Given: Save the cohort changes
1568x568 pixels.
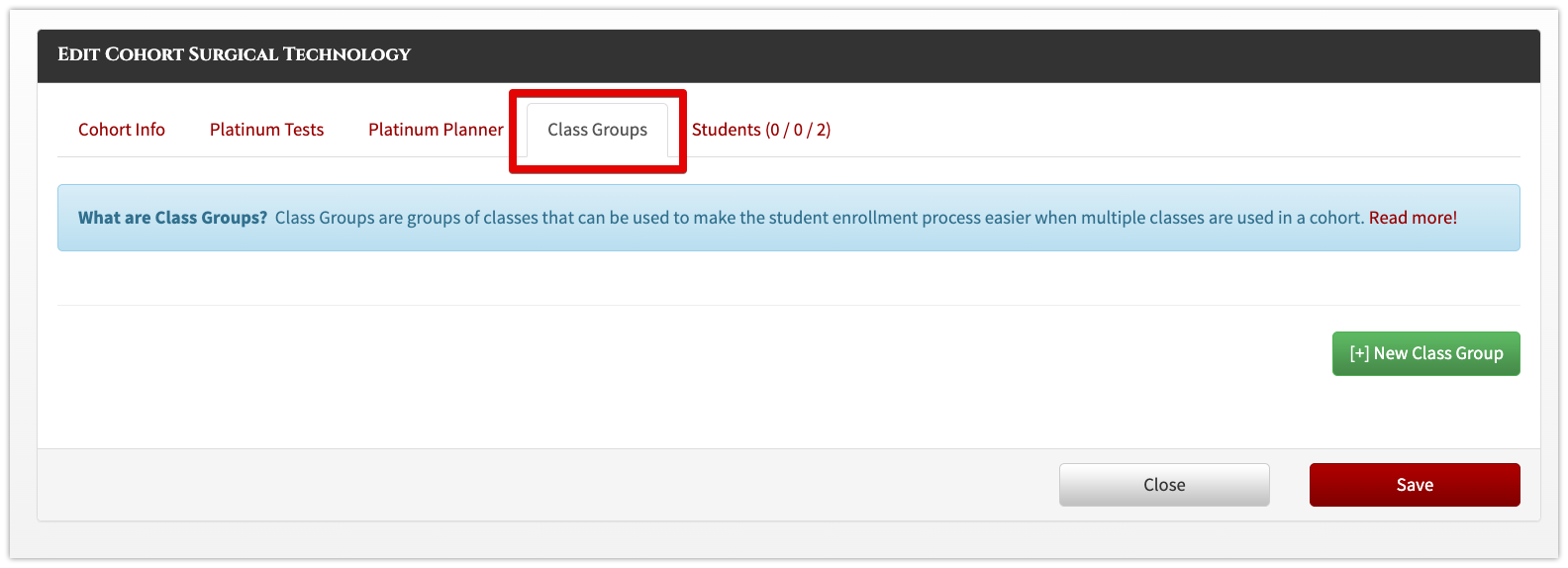Looking at the screenshot, I should pos(1414,485).
